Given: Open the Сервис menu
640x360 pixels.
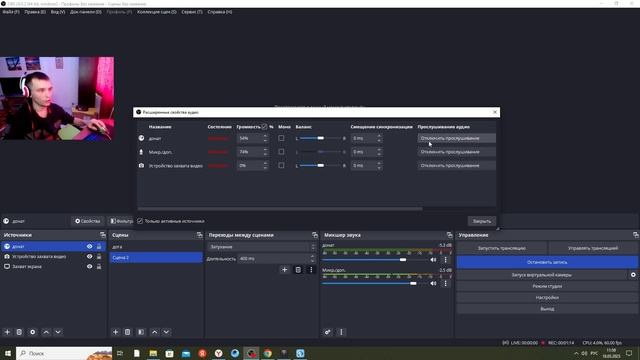Looking at the screenshot, I should click(x=192, y=12).
